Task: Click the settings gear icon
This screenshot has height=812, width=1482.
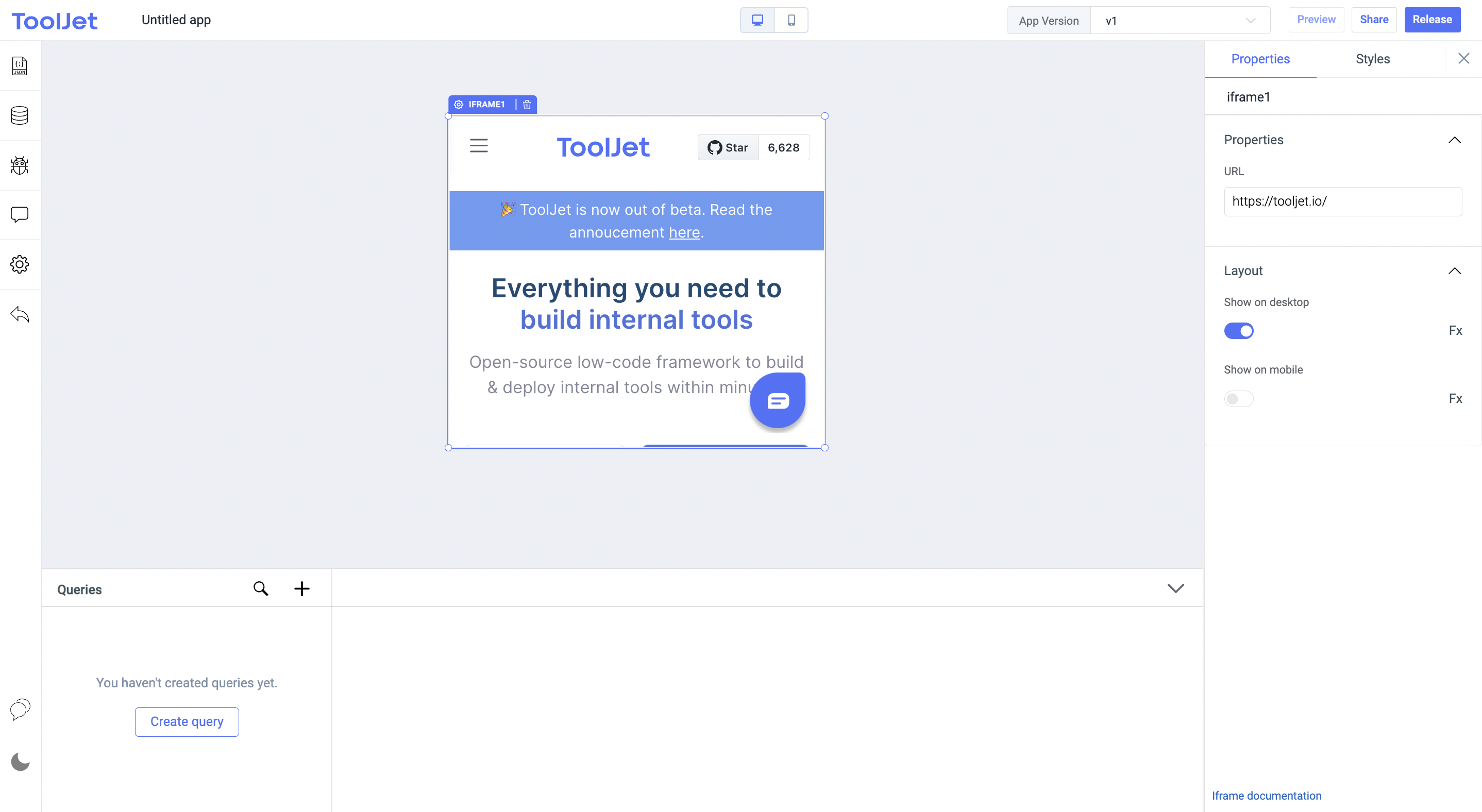Action: pyautogui.click(x=20, y=264)
